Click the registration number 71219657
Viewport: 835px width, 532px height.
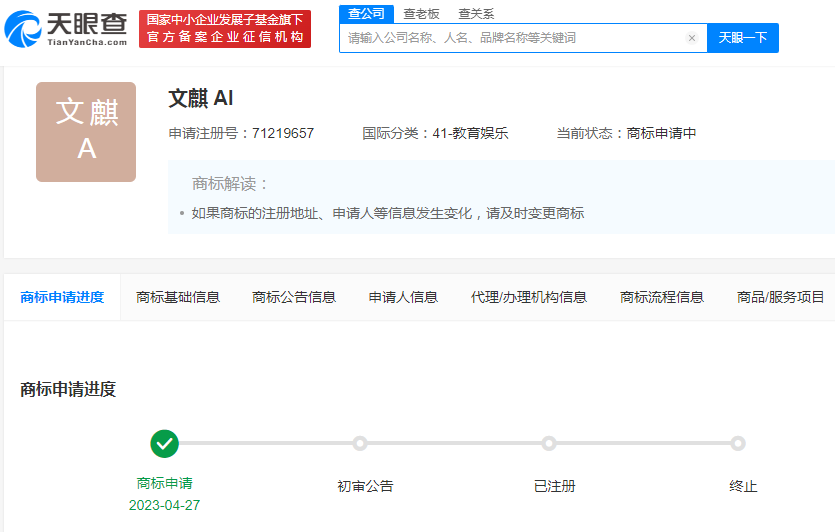point(283,133)
